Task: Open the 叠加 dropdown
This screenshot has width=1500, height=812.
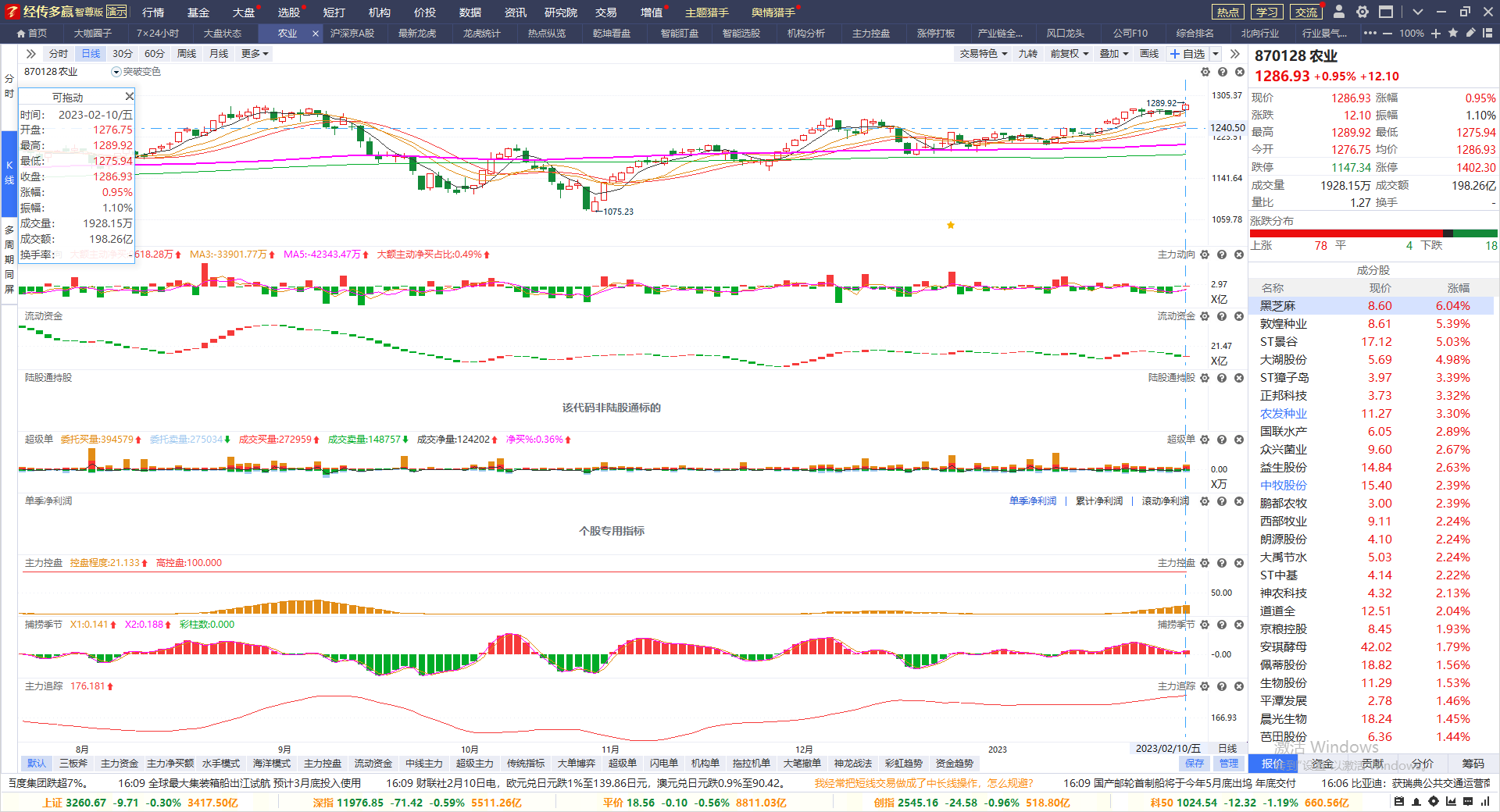Action: (x=1114, y=54)
